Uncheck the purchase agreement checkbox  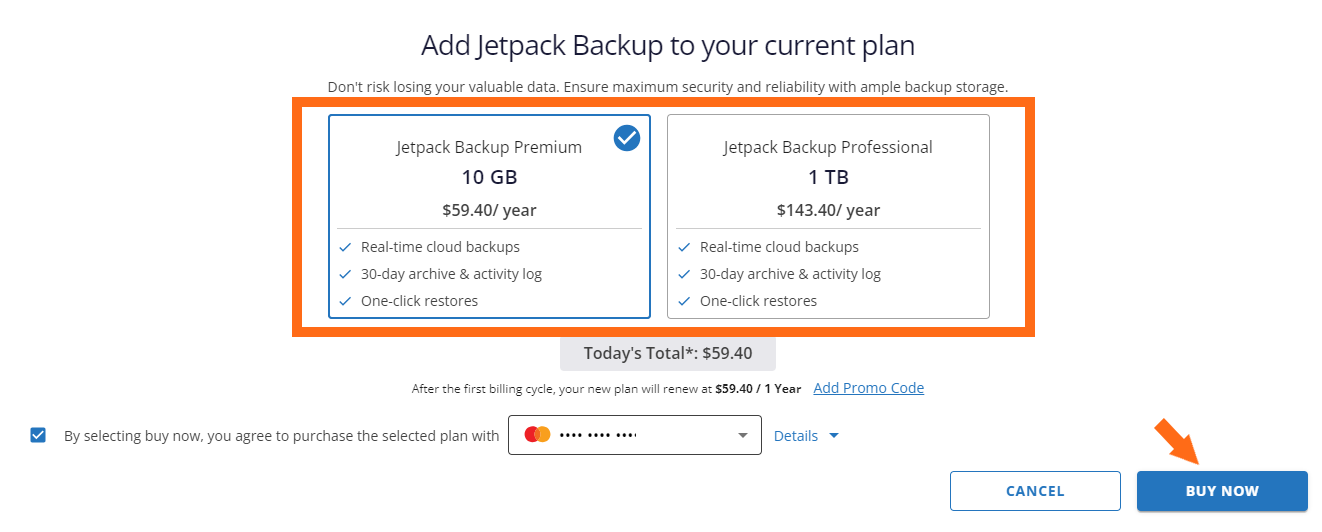tap(38, 435)
